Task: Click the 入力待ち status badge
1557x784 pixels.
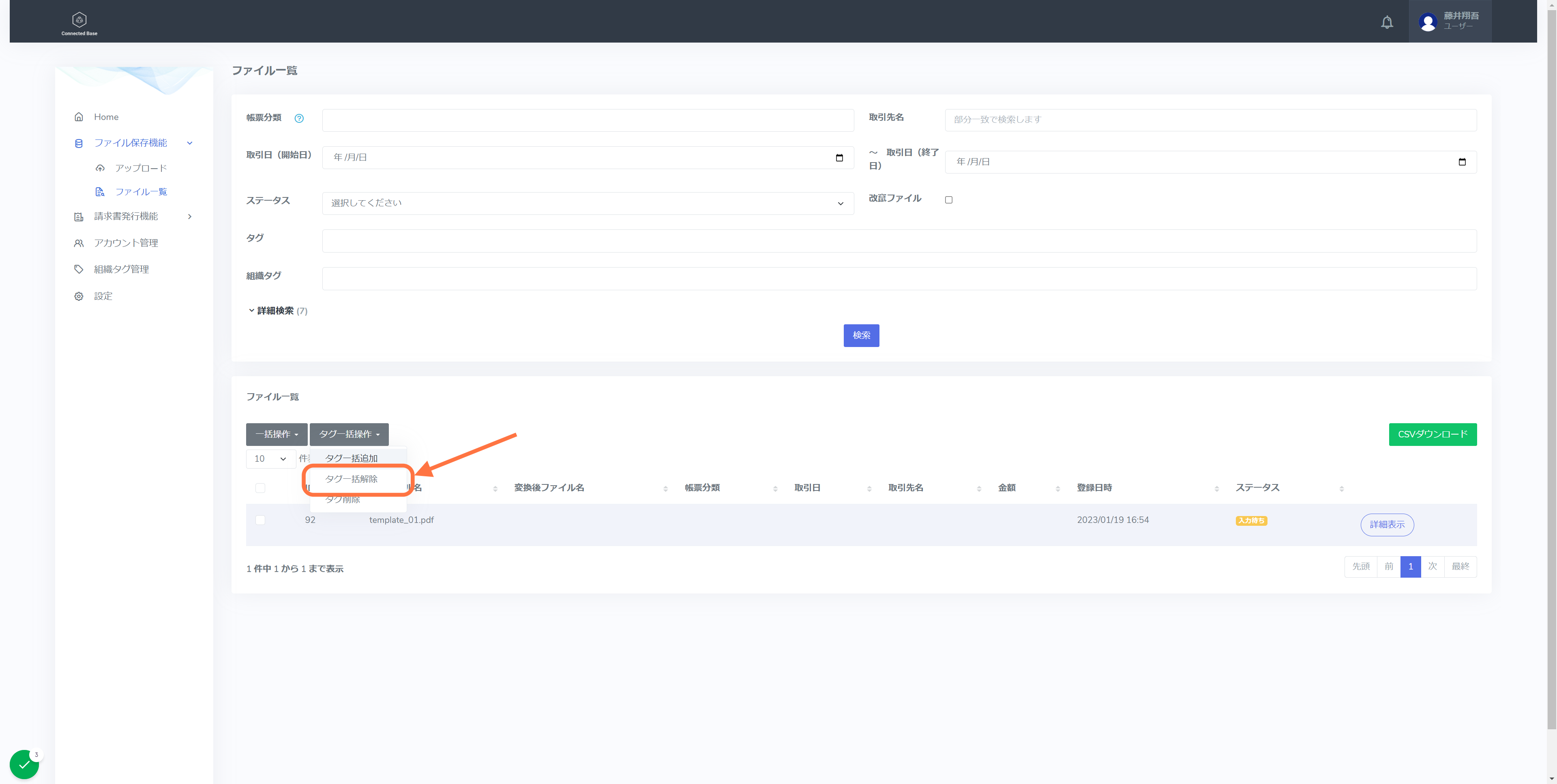Action: (x=1251, y=521)
